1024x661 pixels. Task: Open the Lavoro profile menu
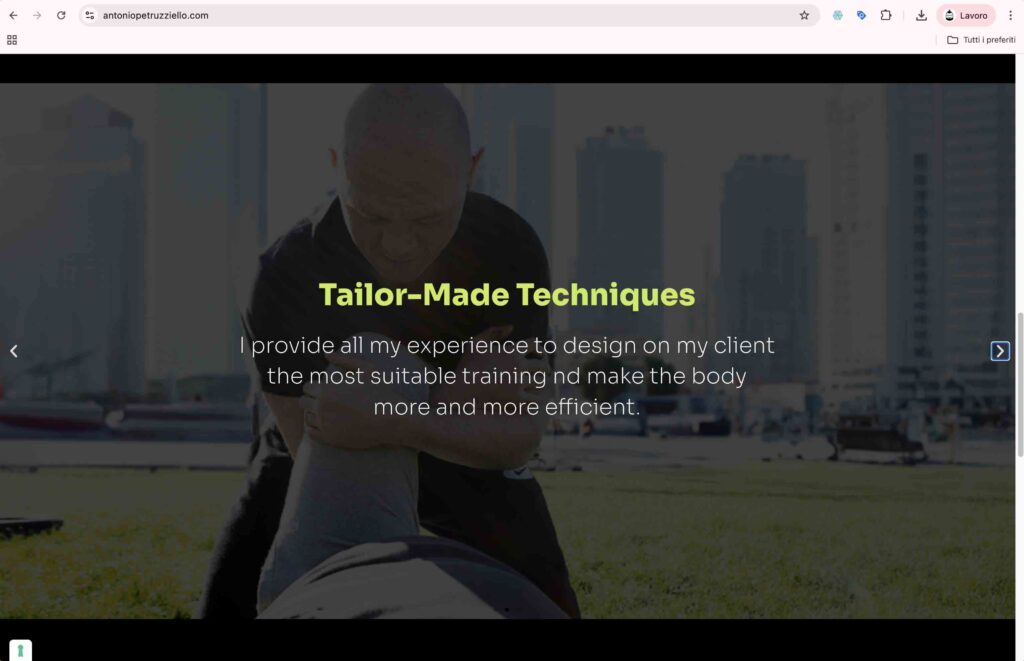click(x=966, y=15)
